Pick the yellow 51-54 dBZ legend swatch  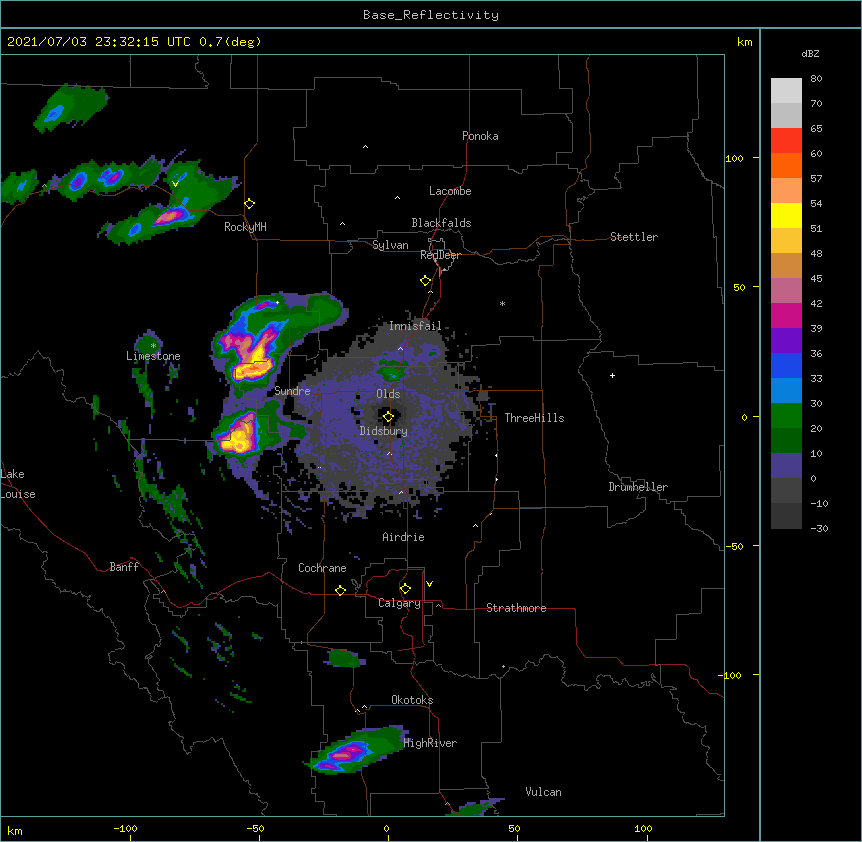pos(786,215)
